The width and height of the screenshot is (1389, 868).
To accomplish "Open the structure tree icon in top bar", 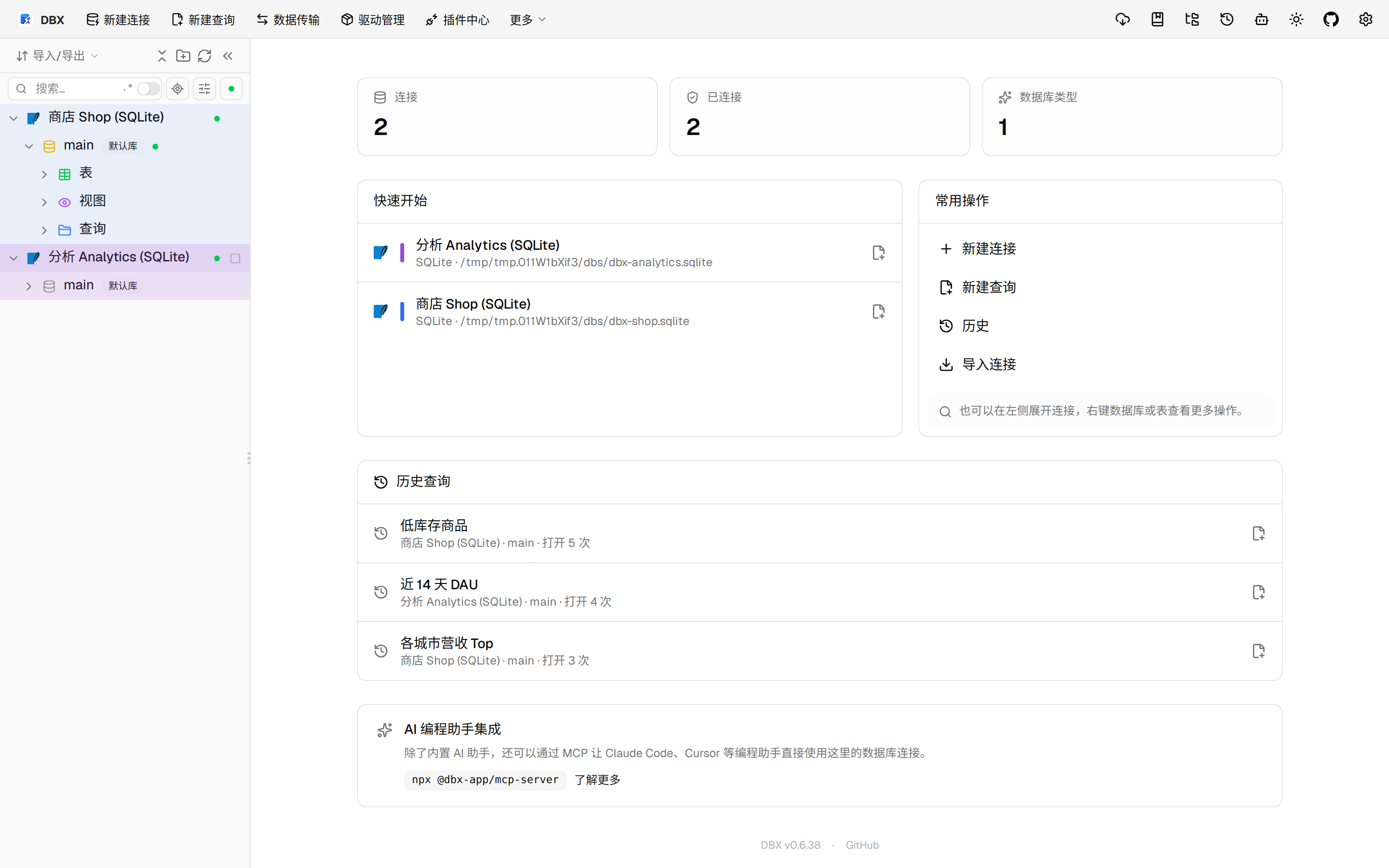I will [x=1192, y=19].
